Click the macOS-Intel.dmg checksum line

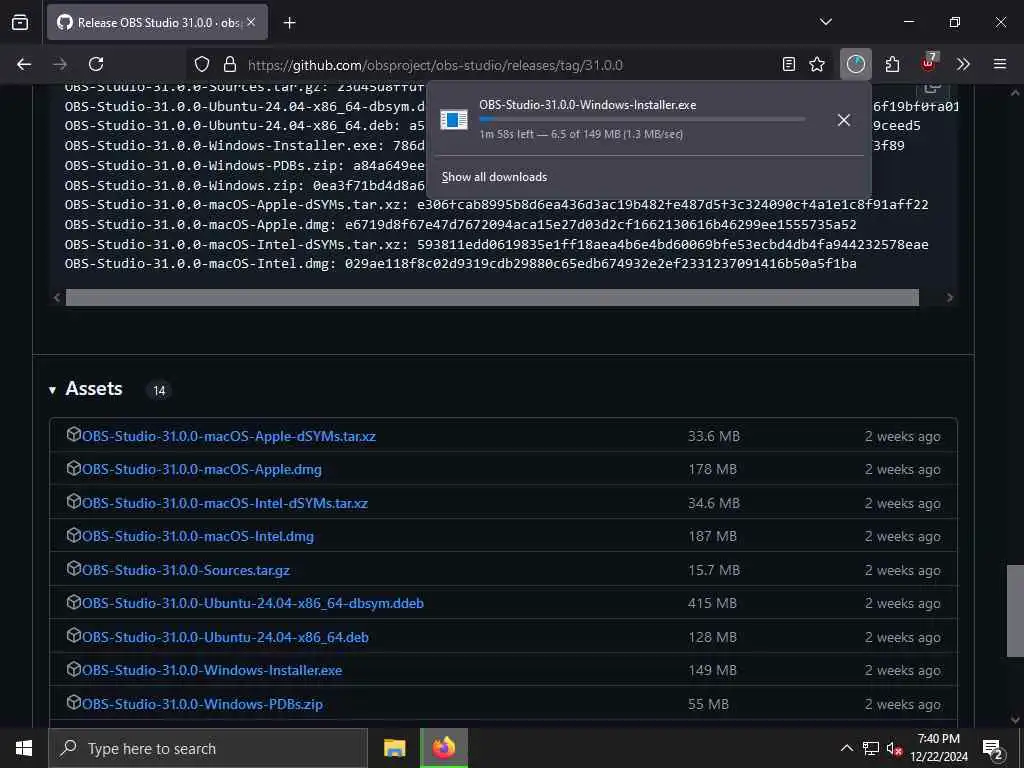pyautogui.click(x=460, y=264)
